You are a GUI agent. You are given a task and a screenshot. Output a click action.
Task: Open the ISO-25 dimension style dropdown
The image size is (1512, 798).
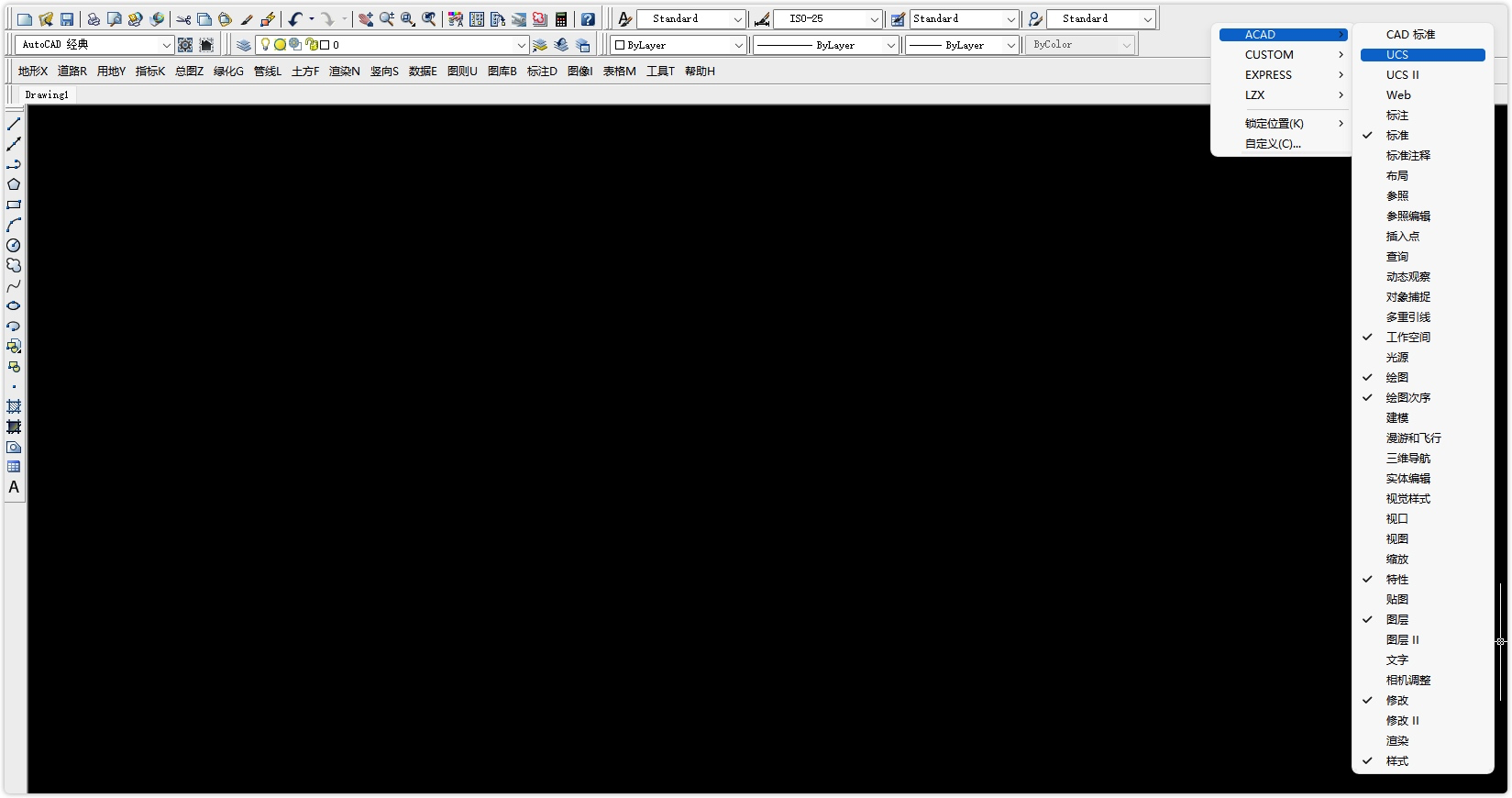coord(827,19)
